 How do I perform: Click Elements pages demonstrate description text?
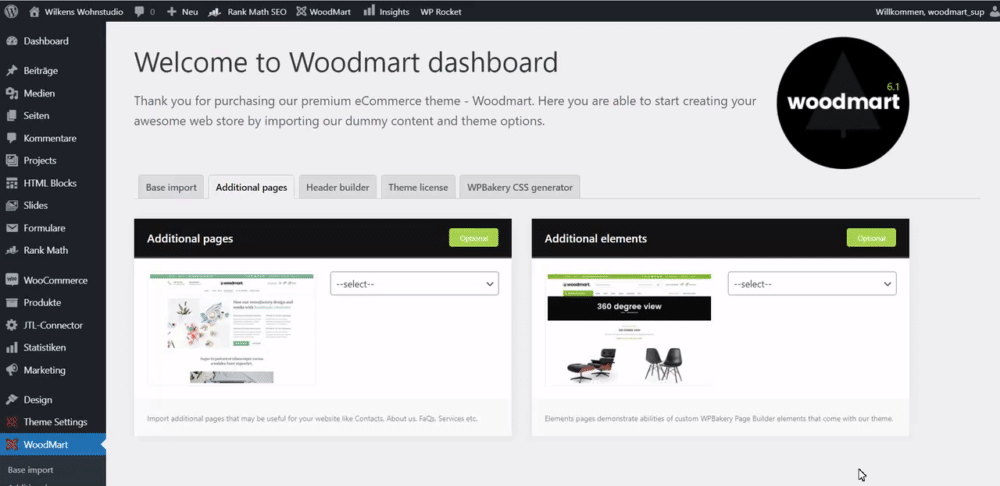coord(719,419)
